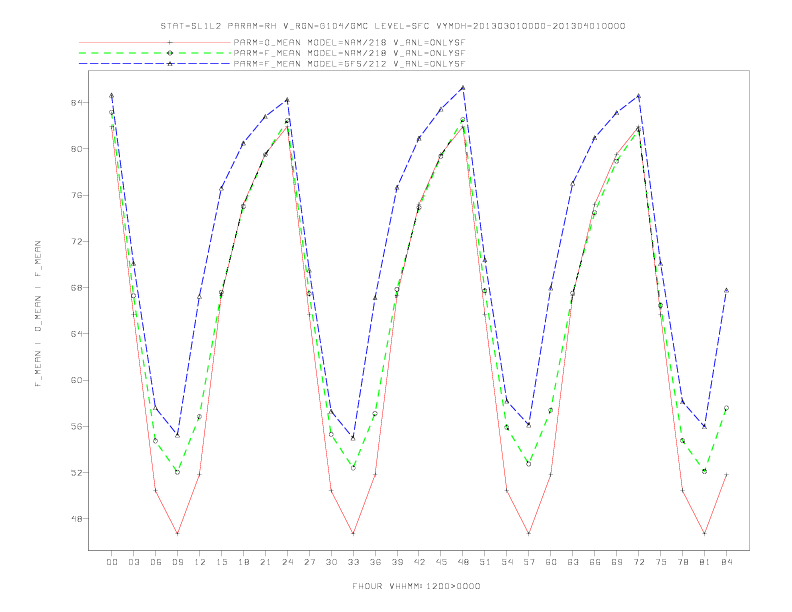Click x-axis forecast hour label 24
792x612 pixels.
(287, 562)
